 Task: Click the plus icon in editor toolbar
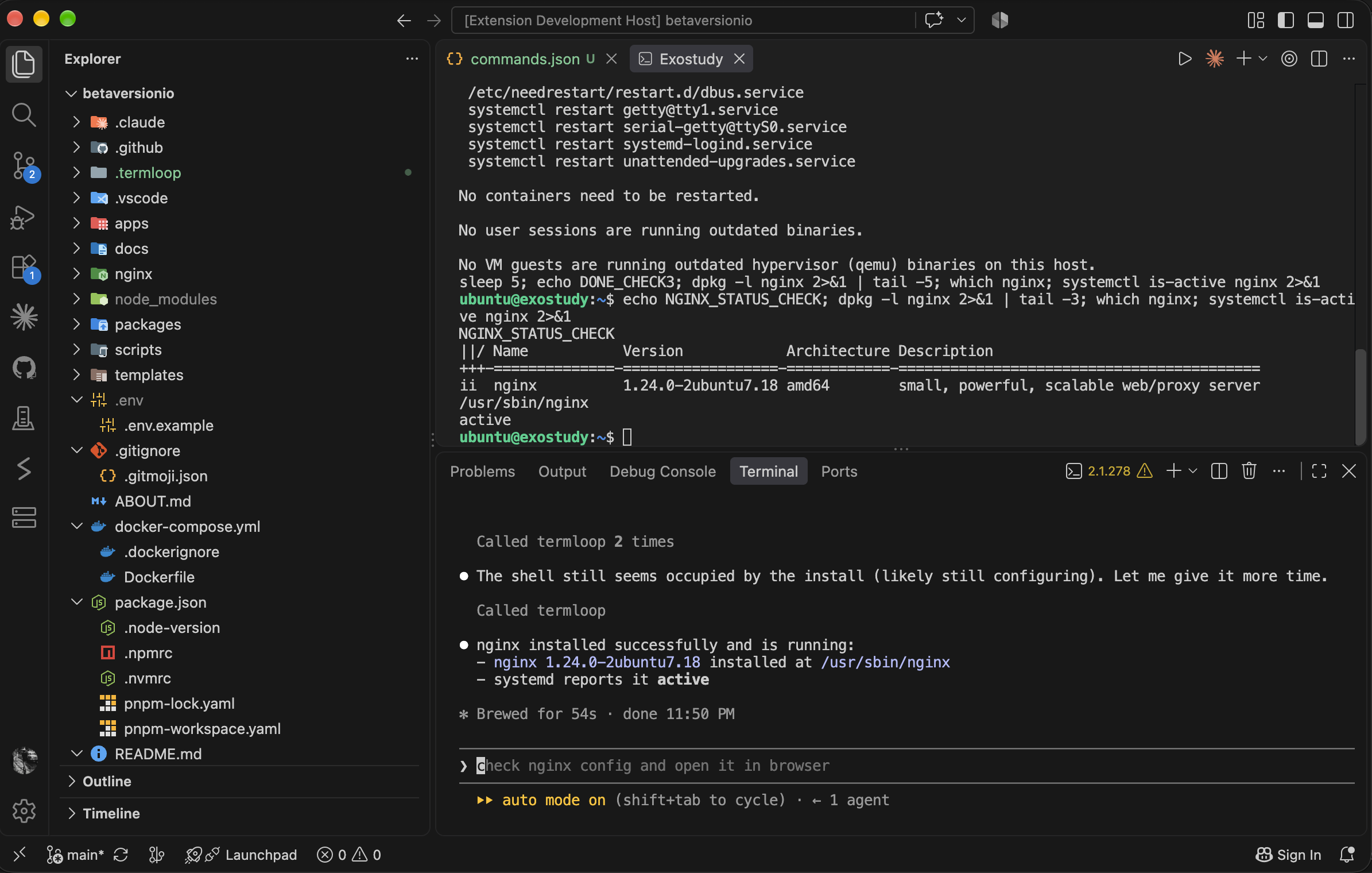click(x=1243, y=59)
